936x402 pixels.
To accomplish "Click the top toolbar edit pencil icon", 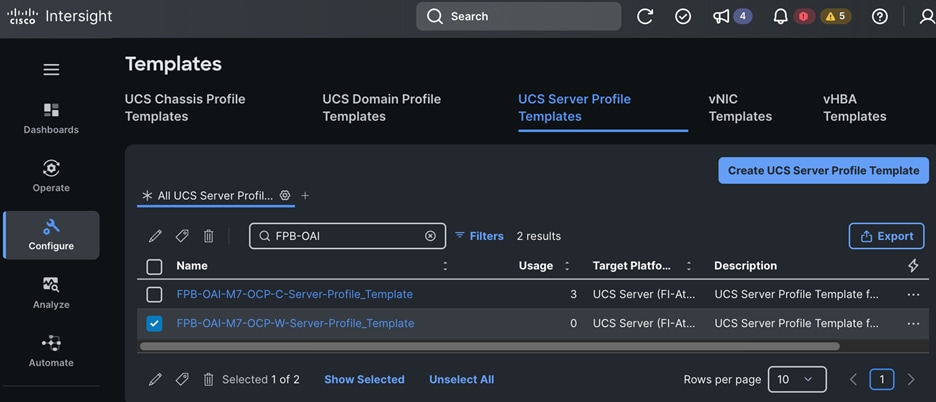I will (x=155, y=236).
